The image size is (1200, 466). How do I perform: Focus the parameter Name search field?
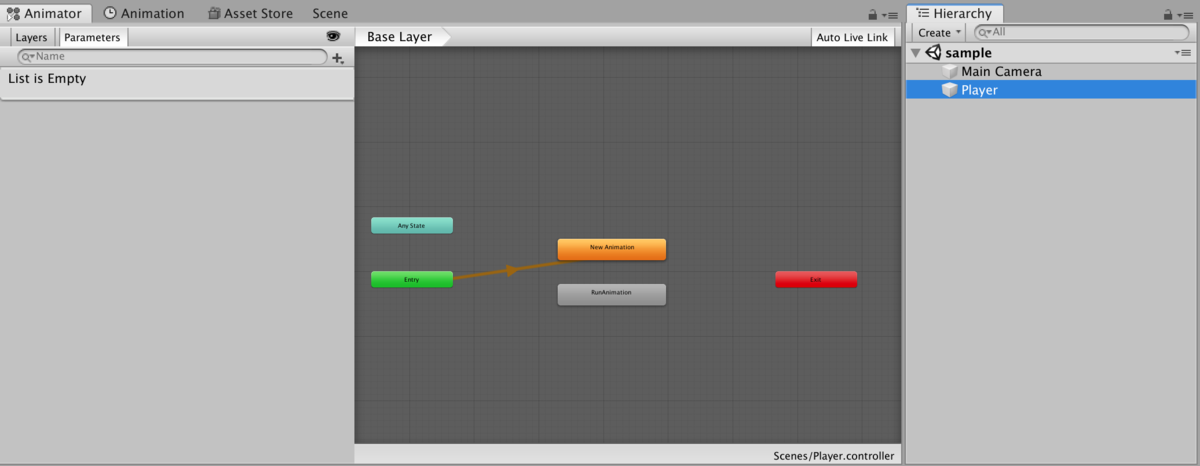point(172,57)
